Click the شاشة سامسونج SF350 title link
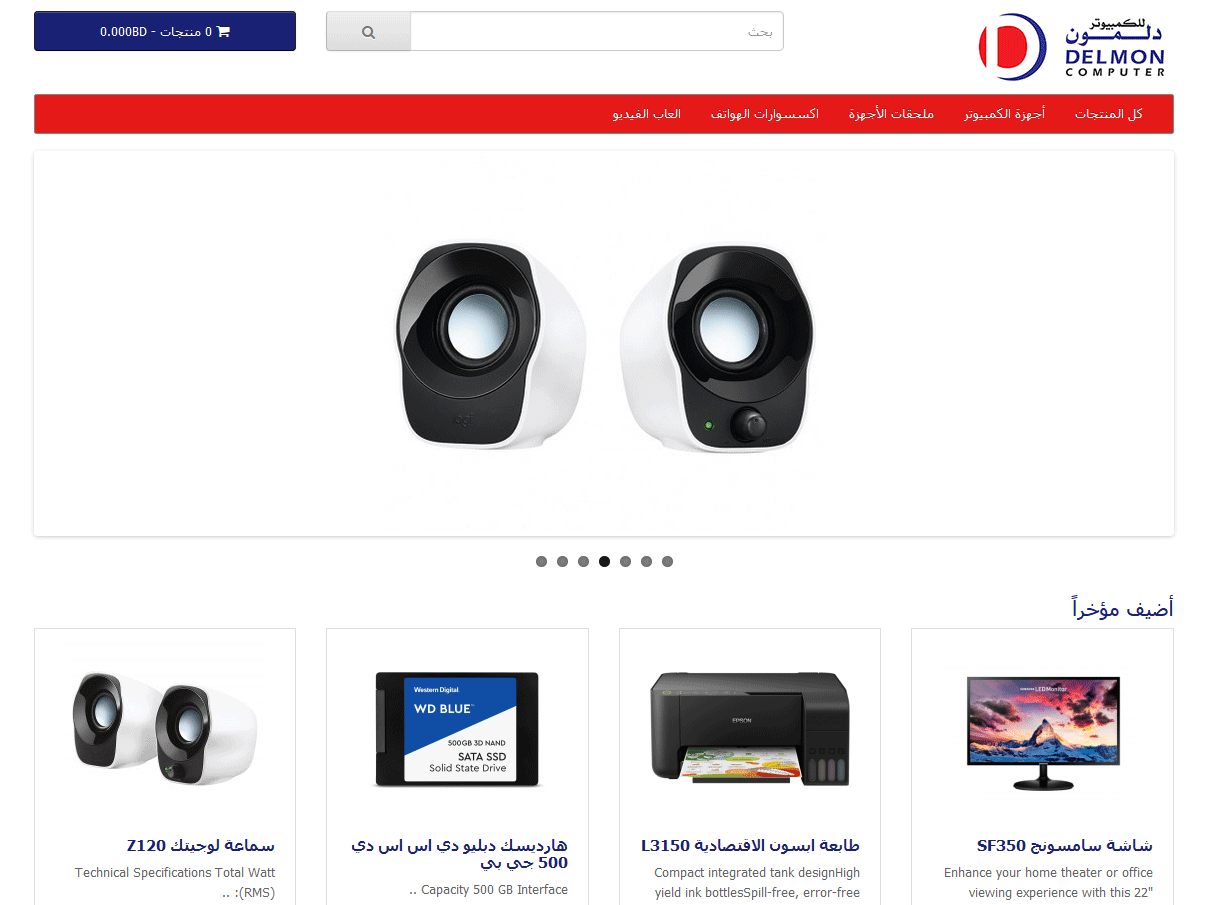Image resolution: width=1208 pixels, height=905 pixels. pyautogui.click(x=1065, y=845)
